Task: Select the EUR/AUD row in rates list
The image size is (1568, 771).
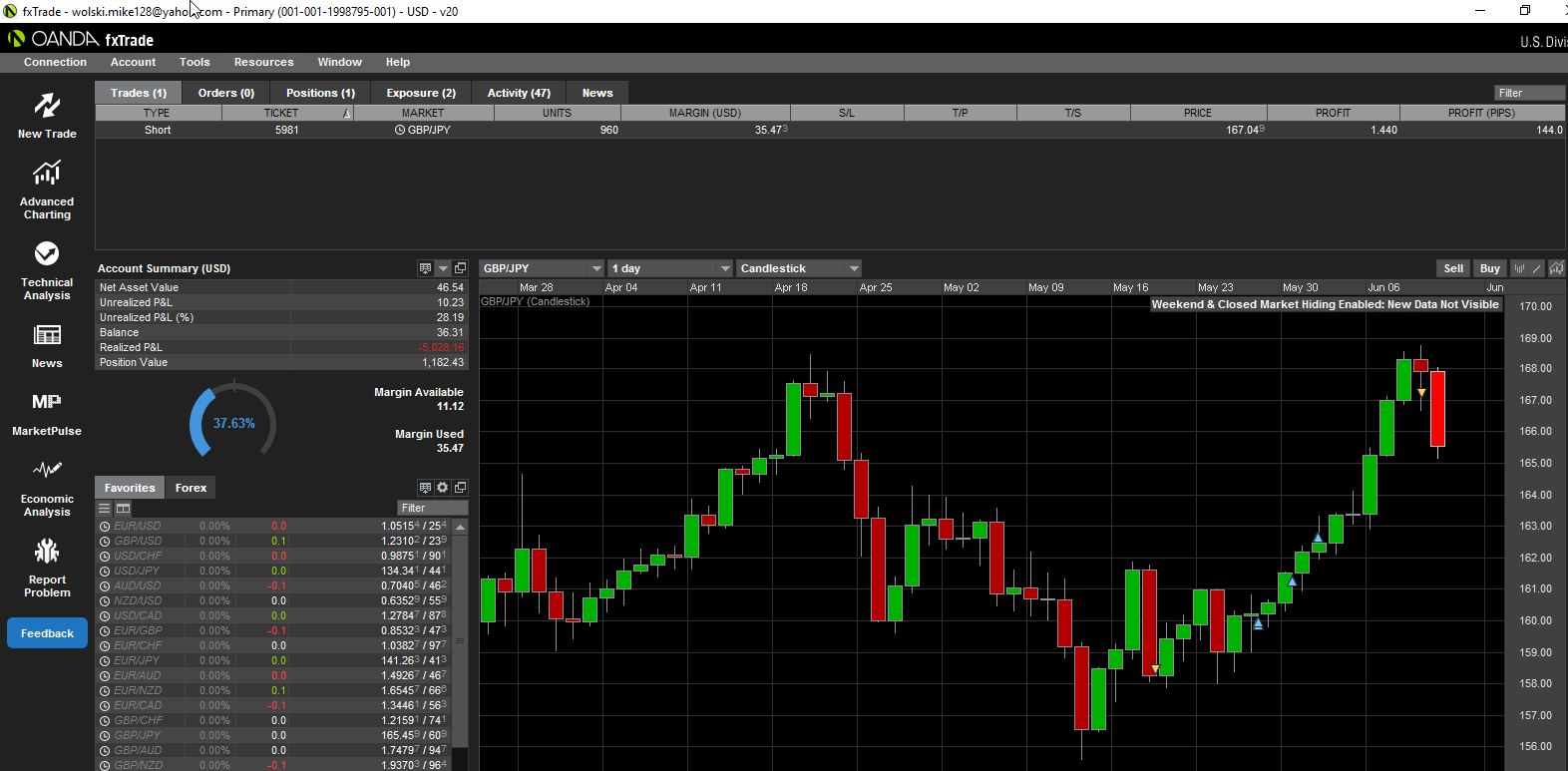Action: point(274,675)
